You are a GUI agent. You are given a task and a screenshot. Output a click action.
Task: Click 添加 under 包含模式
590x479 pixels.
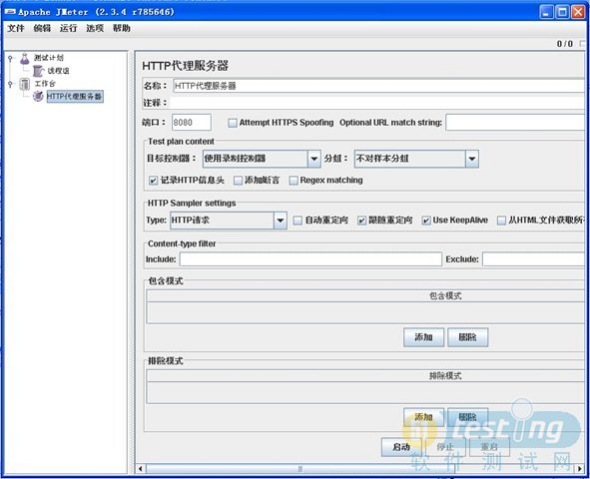(x=424, y=337)
